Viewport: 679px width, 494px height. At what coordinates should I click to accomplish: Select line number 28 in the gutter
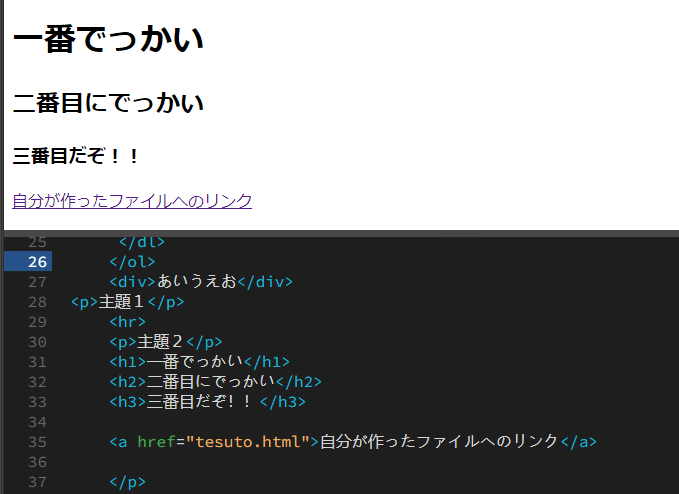pyautogui.click(x=37, y=302)
